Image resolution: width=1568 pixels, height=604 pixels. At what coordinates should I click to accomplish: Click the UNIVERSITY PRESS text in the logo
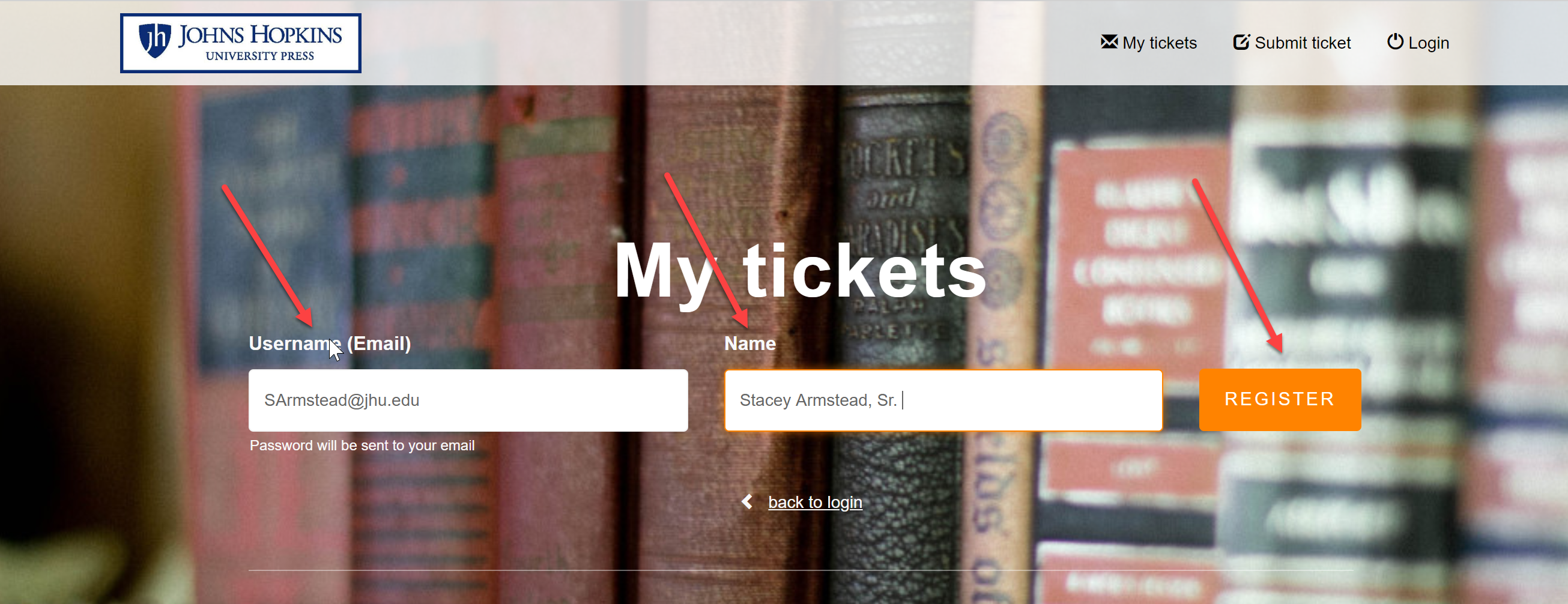point(260,56)
